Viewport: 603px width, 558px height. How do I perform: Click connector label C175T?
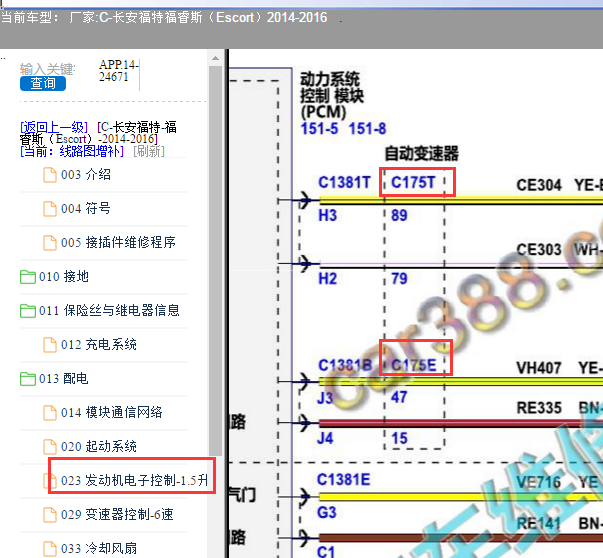click(x=413, y=182)
